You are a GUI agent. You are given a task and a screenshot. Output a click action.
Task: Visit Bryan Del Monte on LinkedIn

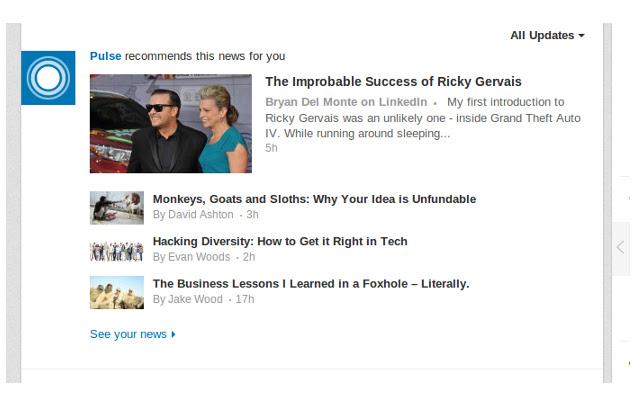[x=347, y=102]
